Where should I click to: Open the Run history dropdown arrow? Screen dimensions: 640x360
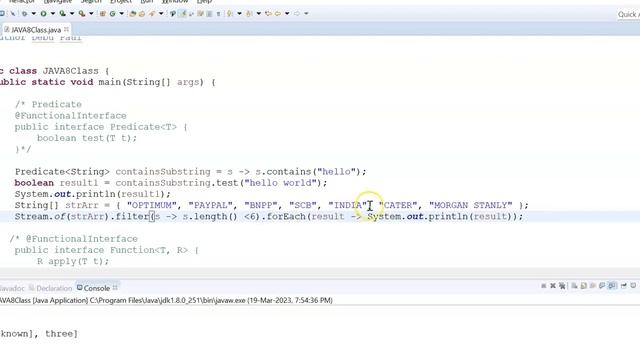53,13
